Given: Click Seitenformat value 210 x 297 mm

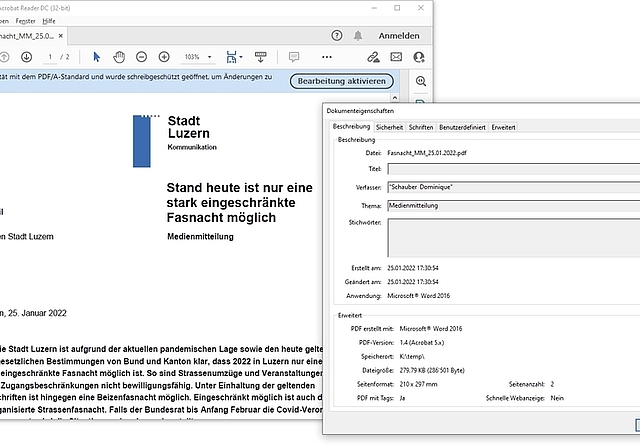Looking at the screenshot, I should 418,384.
